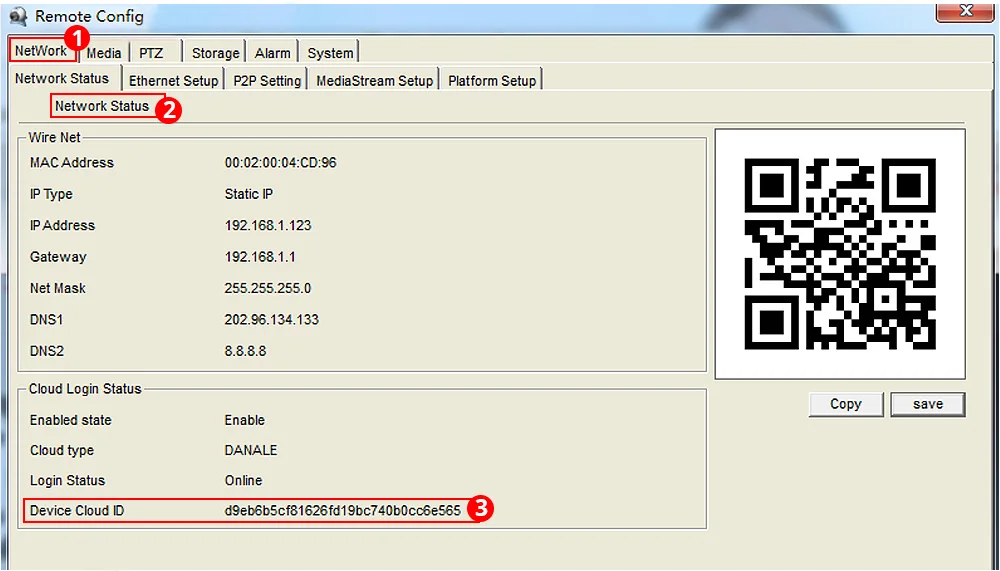Click the DNS1 value 202.96.134.133

pos(272,320)
